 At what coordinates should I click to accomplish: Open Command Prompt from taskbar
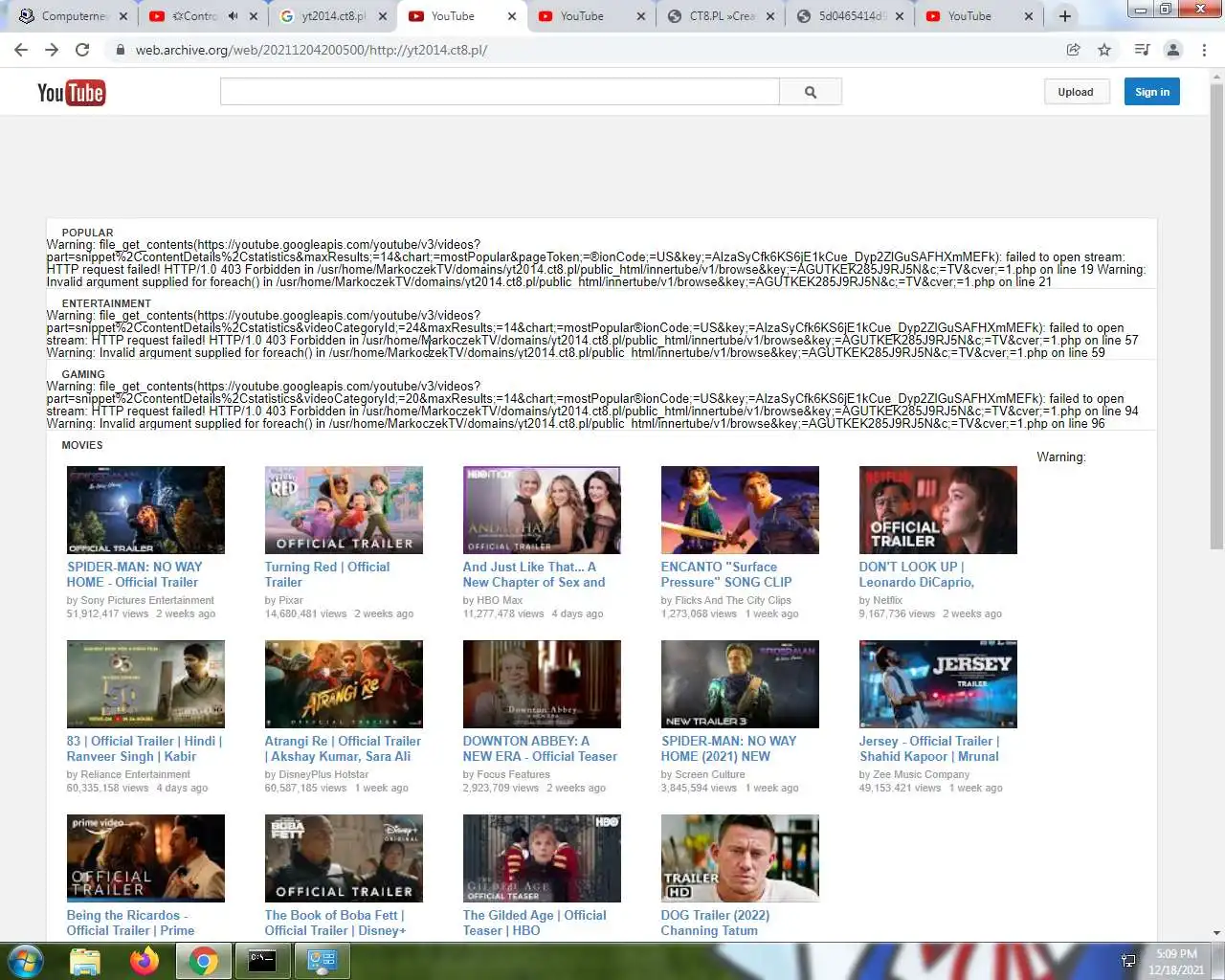262,961
